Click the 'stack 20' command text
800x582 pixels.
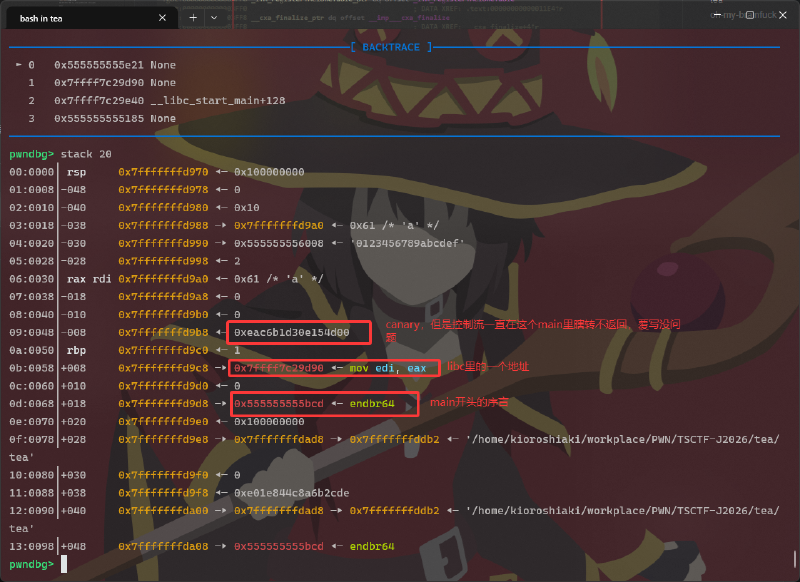[x=86, y=154]
